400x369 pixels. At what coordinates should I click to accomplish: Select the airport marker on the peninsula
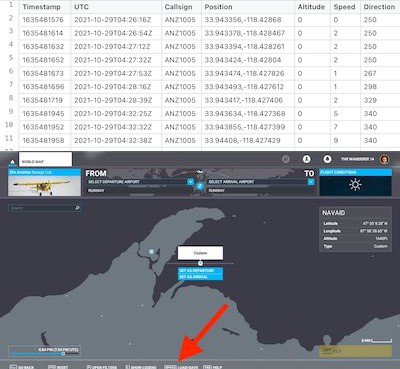(151, 251)
